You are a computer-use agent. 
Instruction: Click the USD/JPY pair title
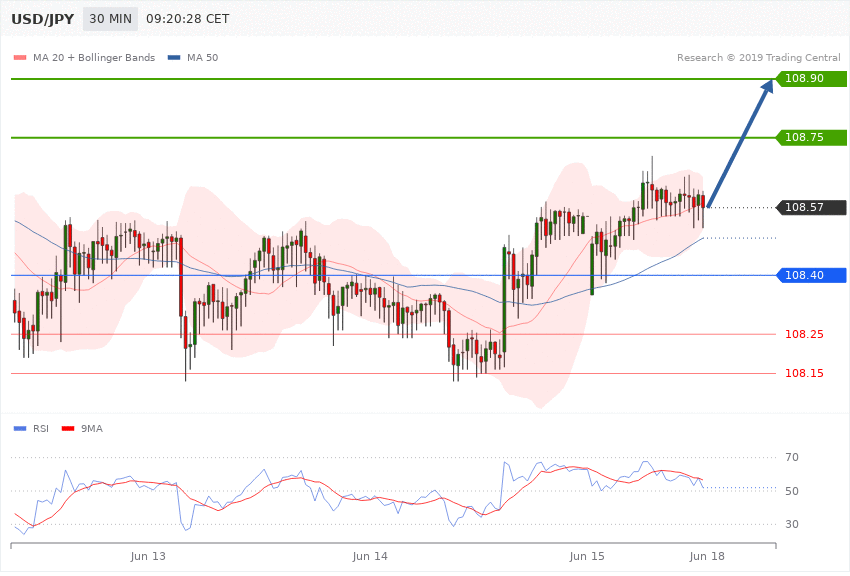(42, 19)
